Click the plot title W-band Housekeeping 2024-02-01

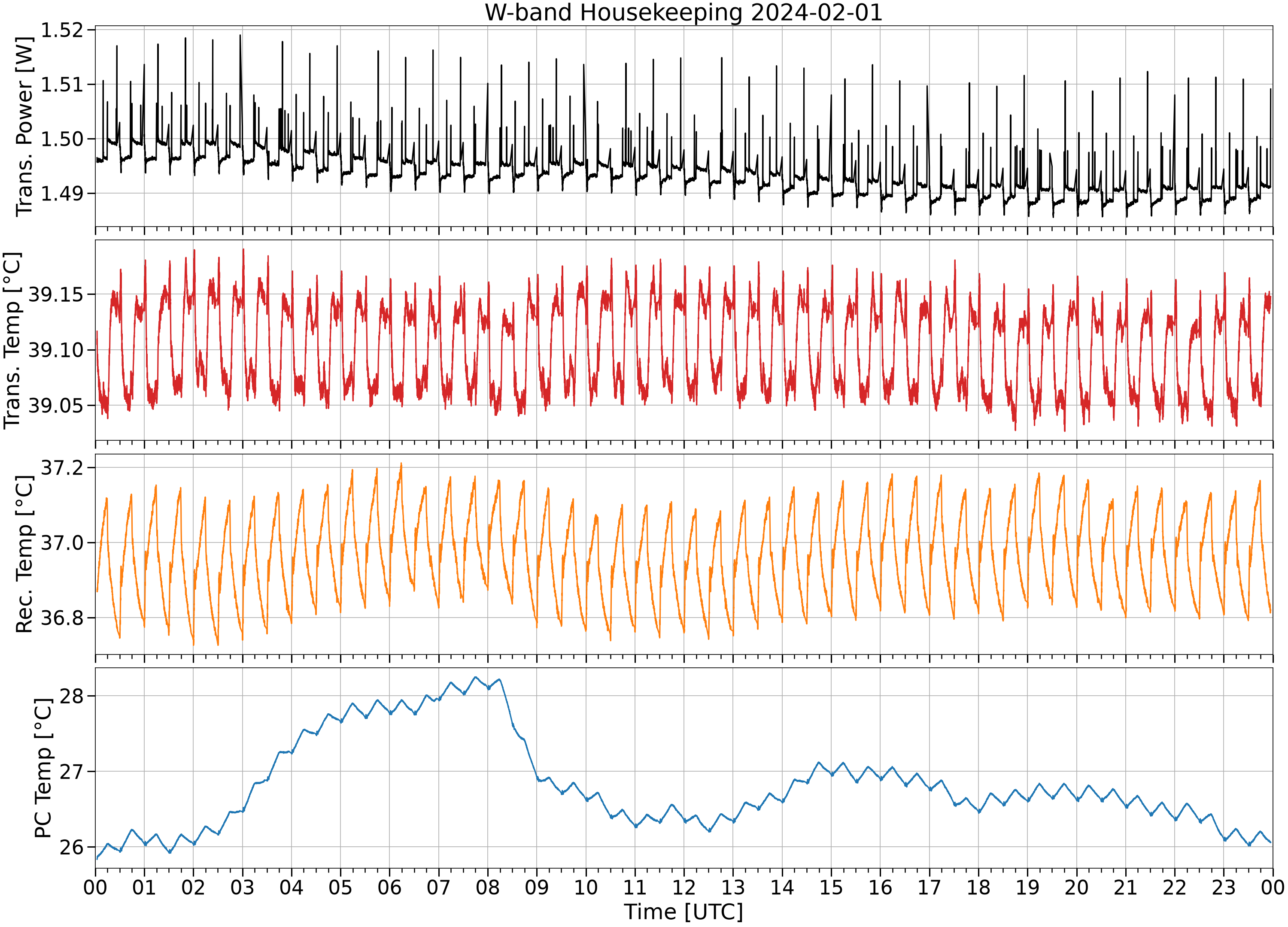tap(683, 12)
